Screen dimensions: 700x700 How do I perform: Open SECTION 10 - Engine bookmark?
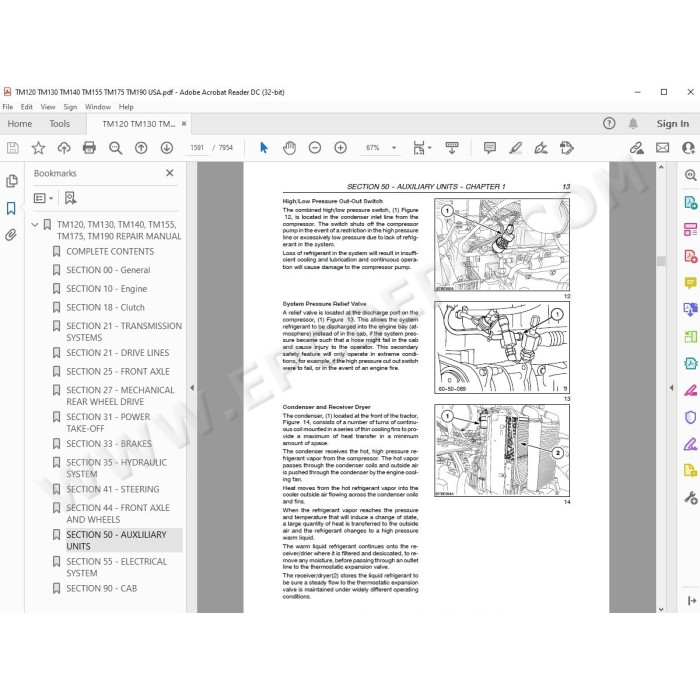106,289
